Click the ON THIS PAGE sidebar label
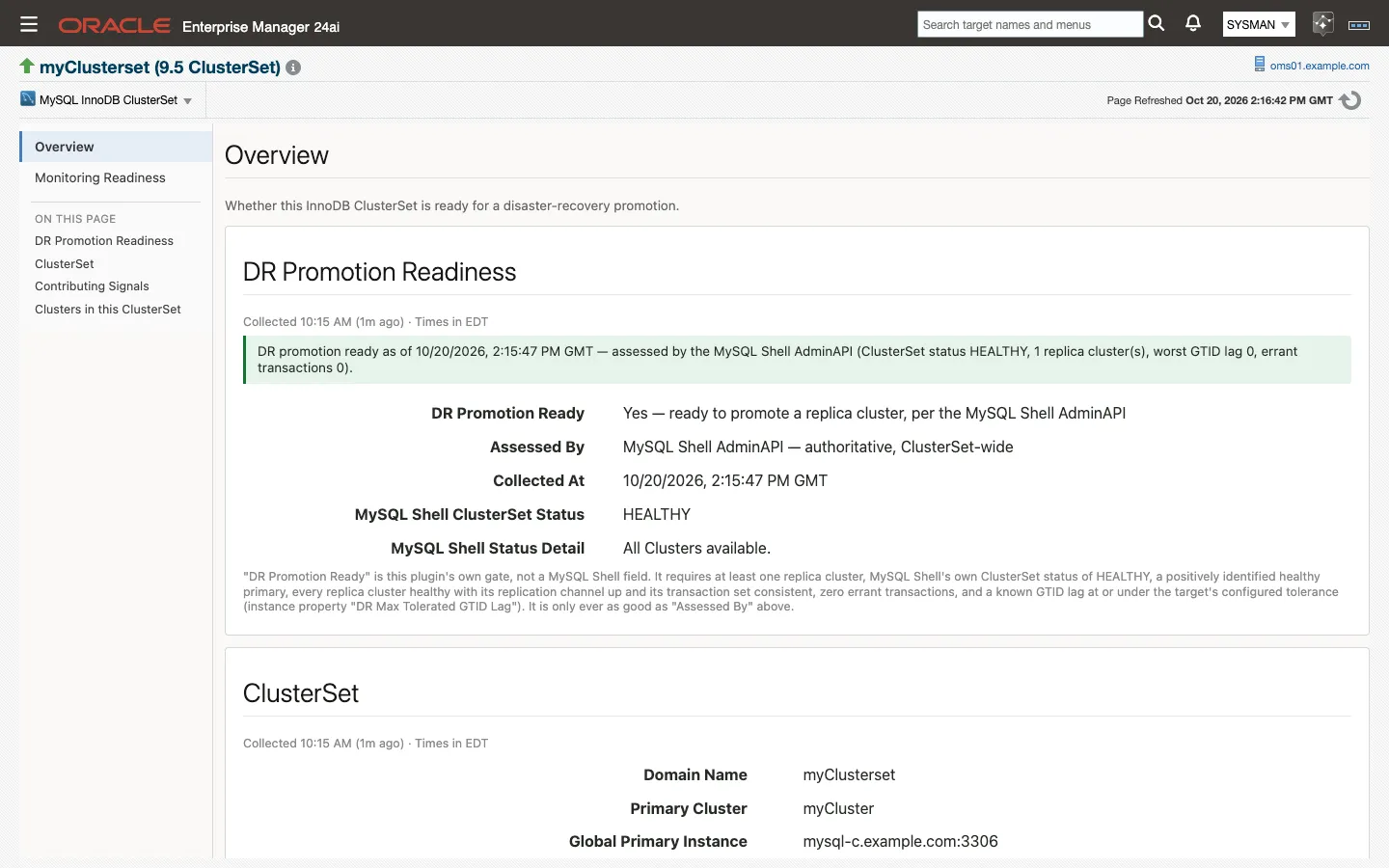 (75, 219)
